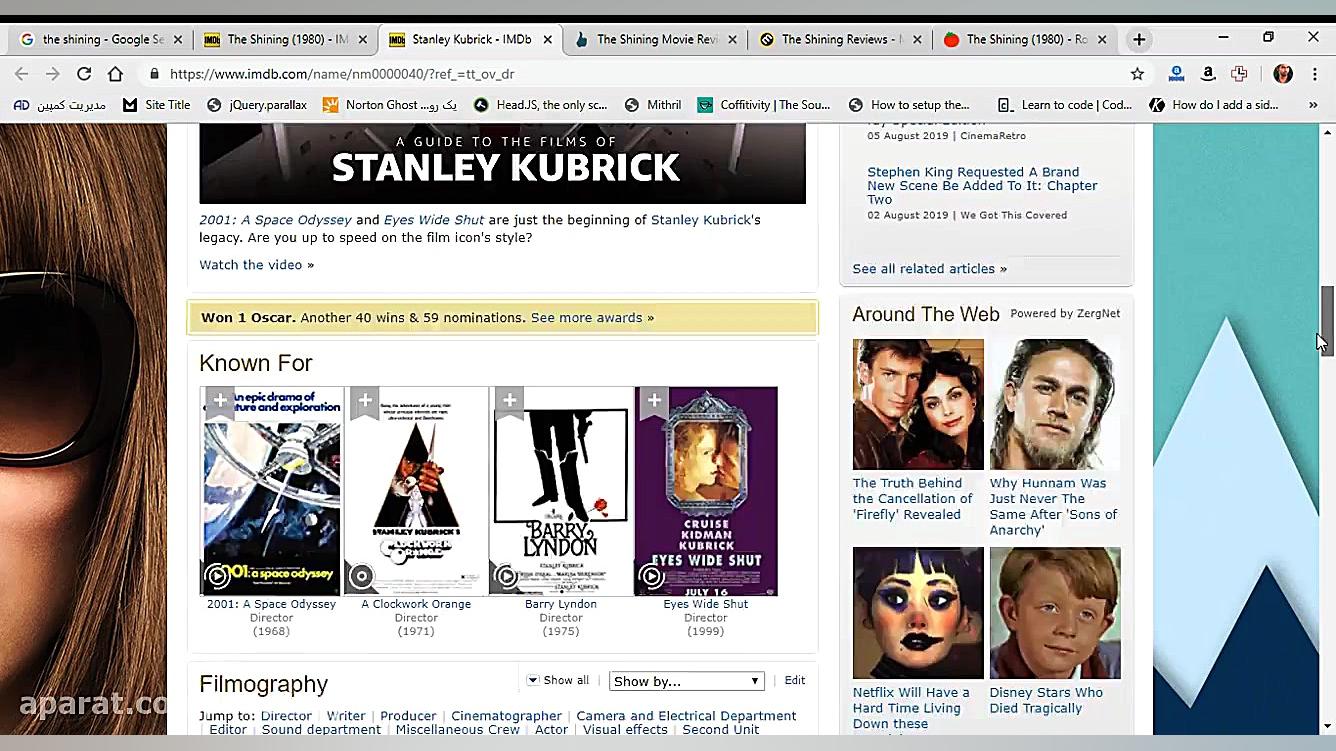Open the Norton Ghost bookmark
Image resolution: width=1336 pixels, height=751 pixels.
coord(390,105)
